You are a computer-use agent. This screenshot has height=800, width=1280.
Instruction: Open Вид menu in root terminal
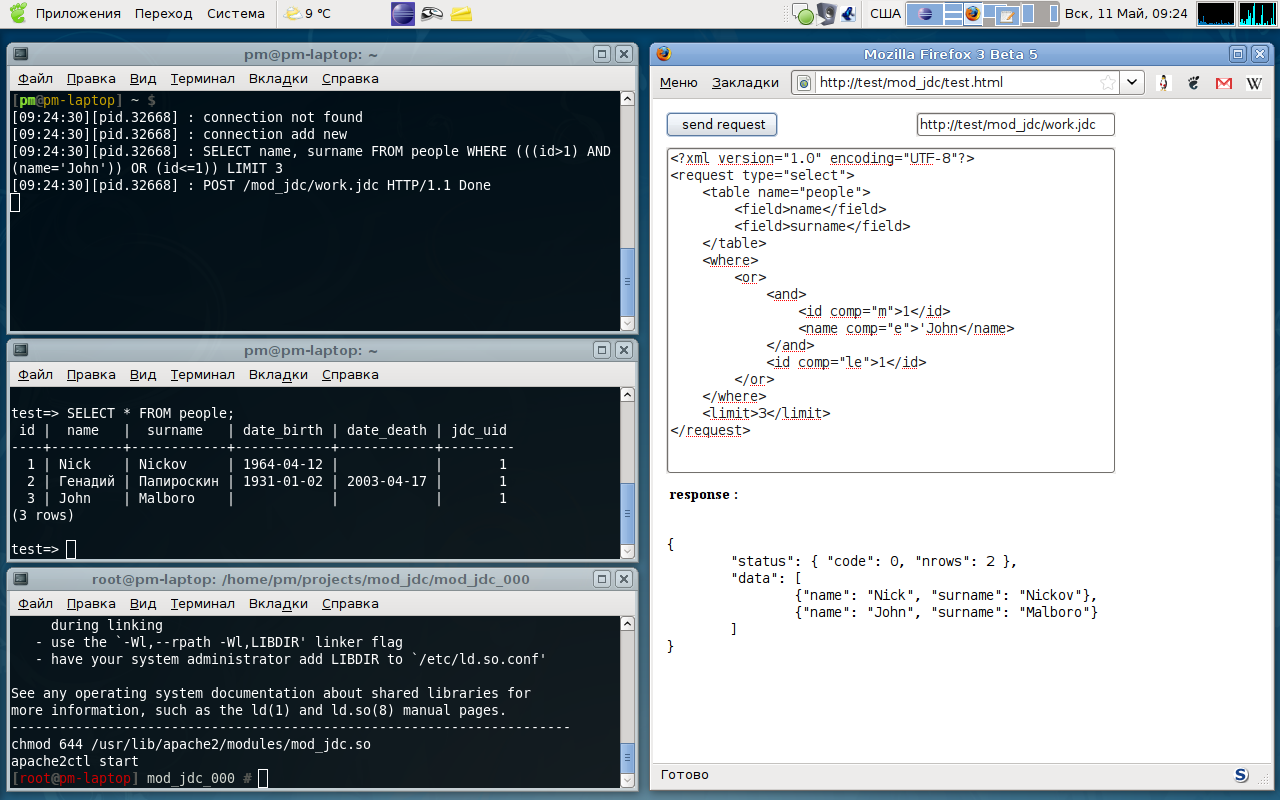coord(143,604)
